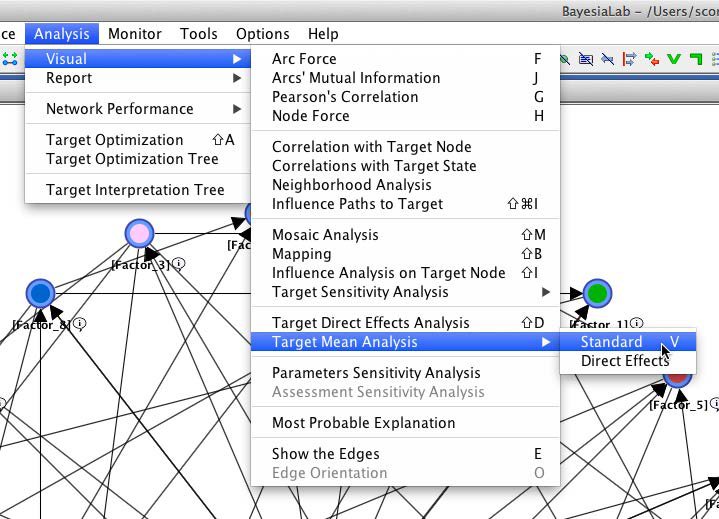Choose Influence Paths to Target
719x519 pixels.
coord(405,204)
